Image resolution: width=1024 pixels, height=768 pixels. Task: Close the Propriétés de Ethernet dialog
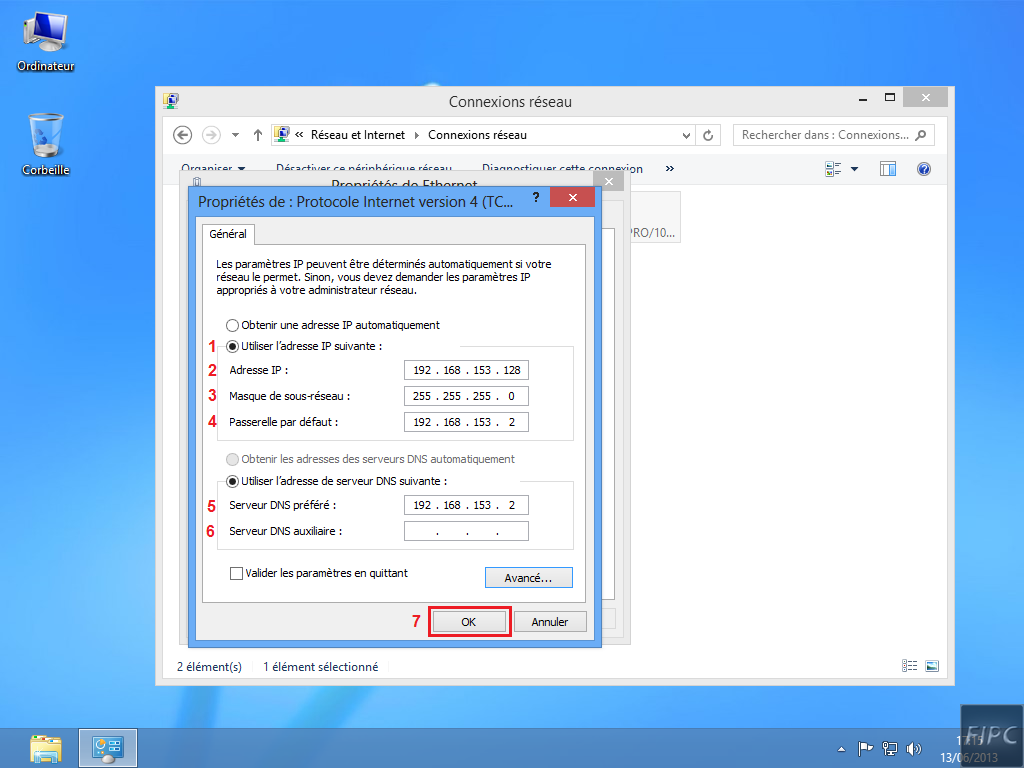pyautogui.click(x=609, y=182)
